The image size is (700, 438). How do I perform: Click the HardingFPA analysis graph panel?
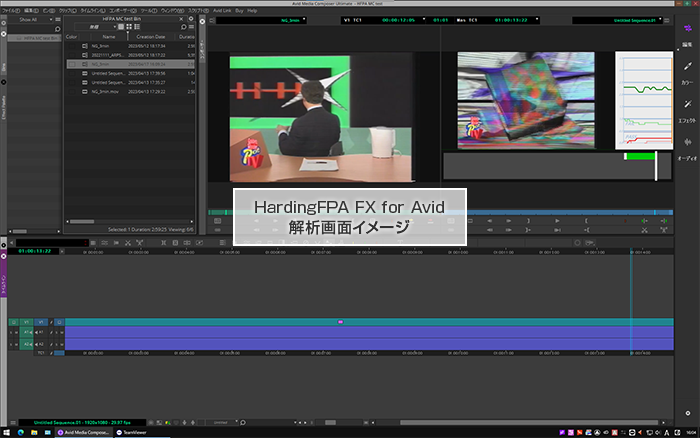[644, 100]
